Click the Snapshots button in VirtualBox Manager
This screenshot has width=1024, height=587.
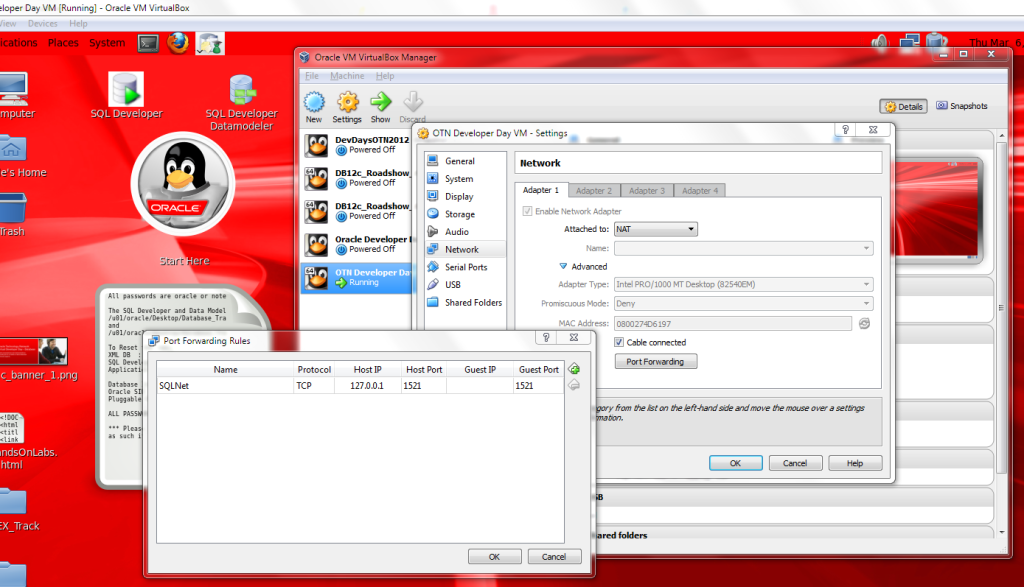(x=962, y=106)
